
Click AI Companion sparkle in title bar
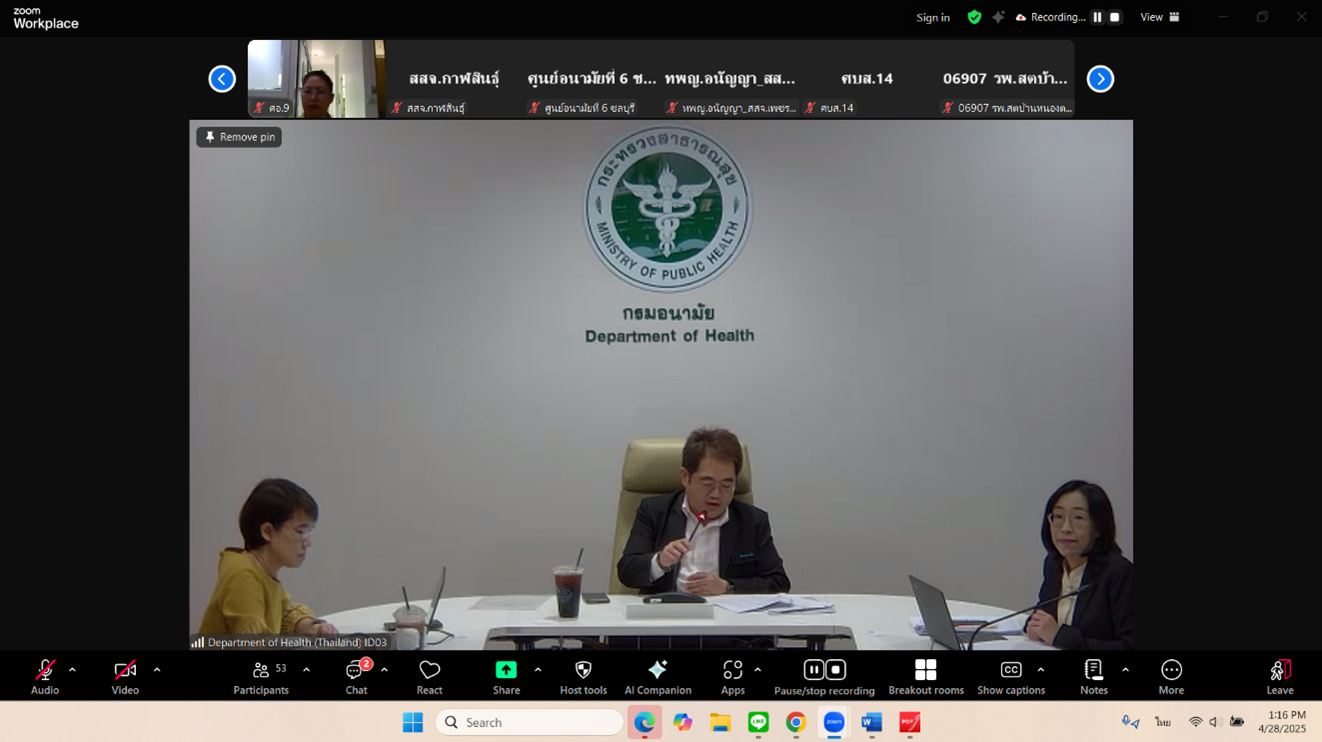pos(998,17)
